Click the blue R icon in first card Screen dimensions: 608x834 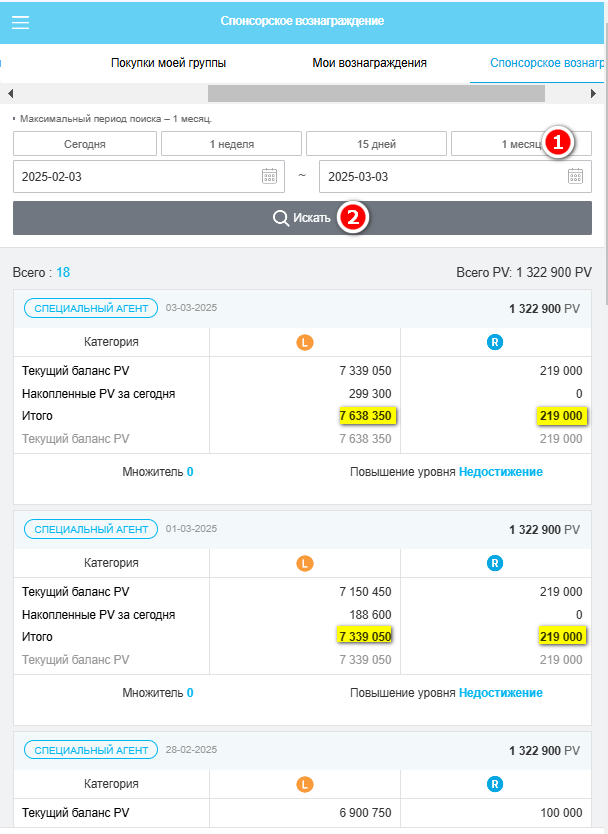tap(495, 342)
